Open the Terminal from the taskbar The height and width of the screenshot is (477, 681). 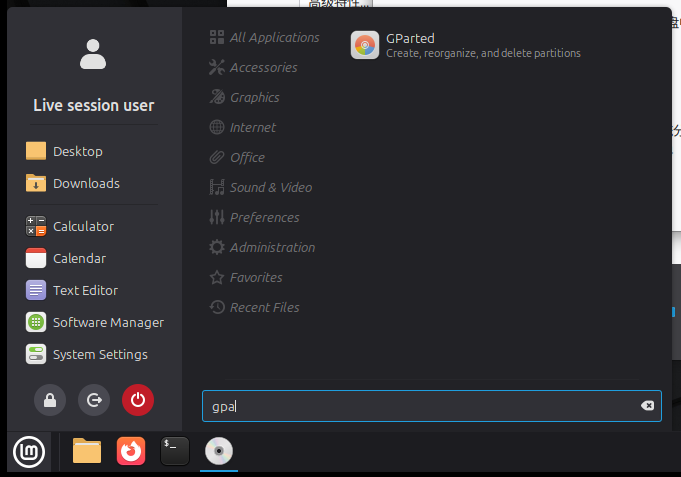pyautogui.click(x=174, y=452)
